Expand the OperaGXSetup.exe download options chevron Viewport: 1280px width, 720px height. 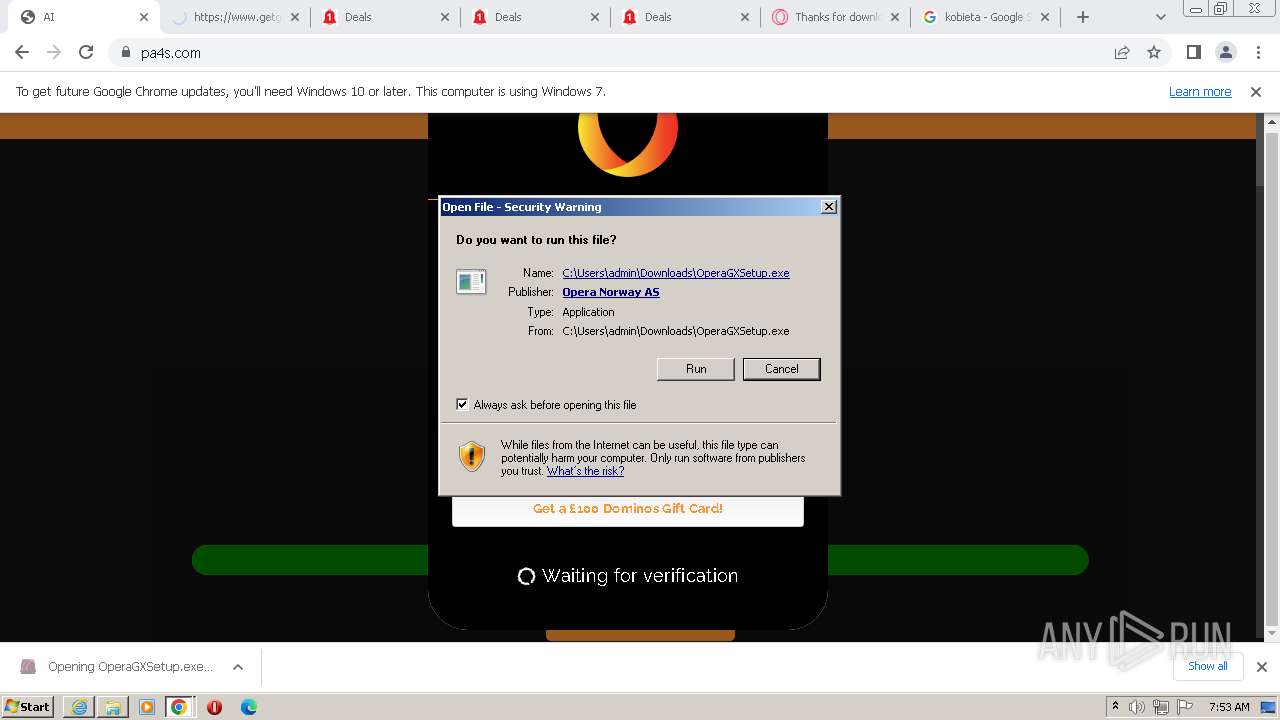tap(238, 667)
